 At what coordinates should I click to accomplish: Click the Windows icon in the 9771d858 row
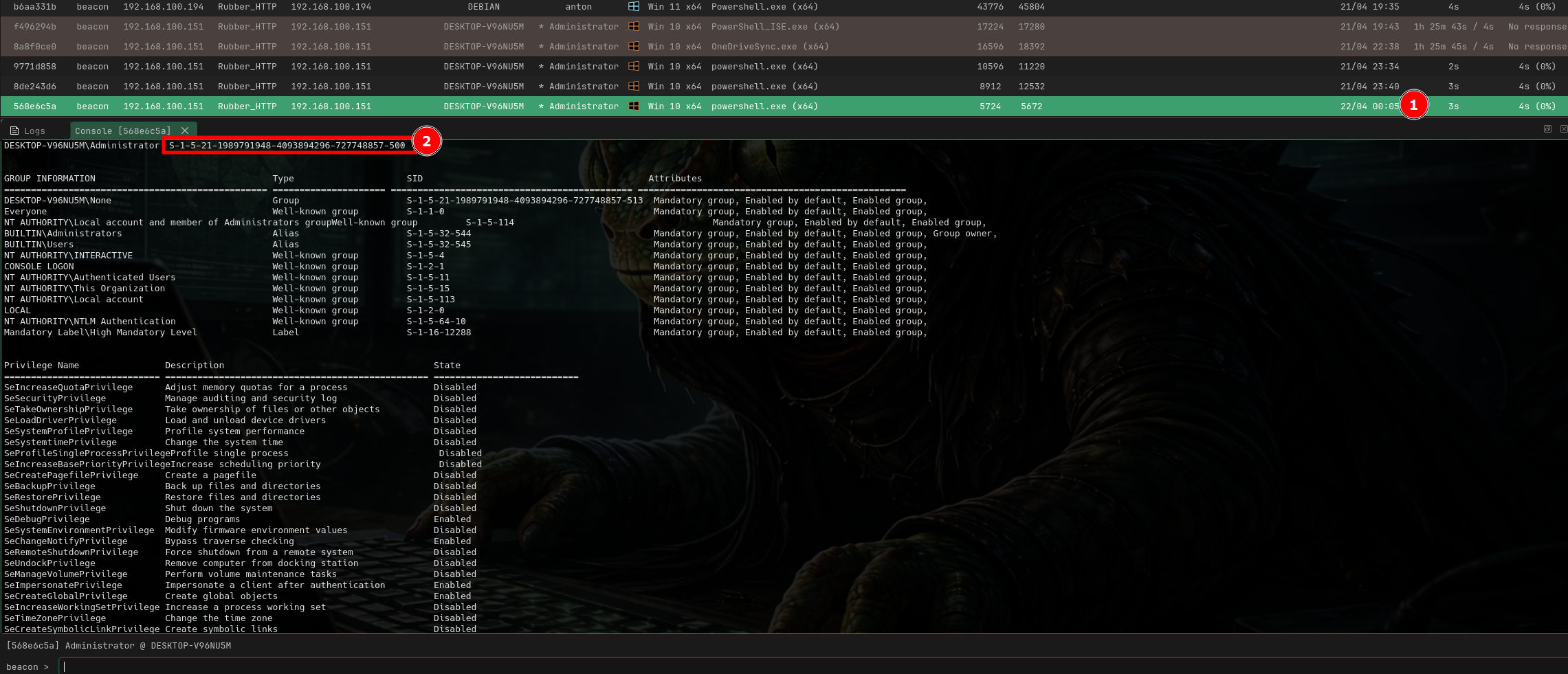pos(633,66)
